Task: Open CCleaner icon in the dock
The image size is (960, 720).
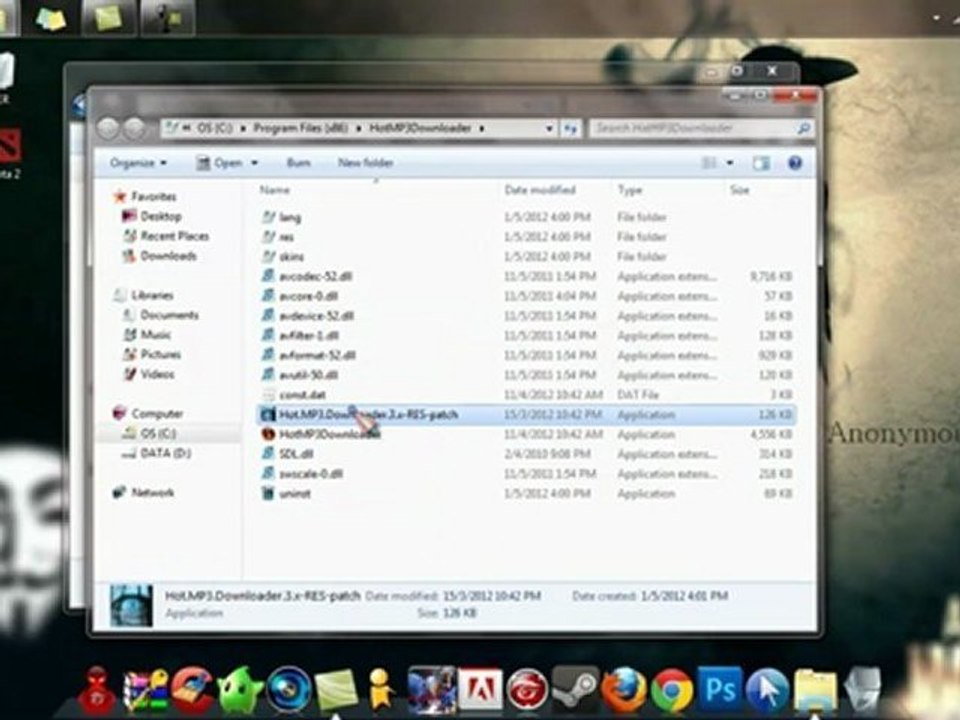Action: (193, 691)
